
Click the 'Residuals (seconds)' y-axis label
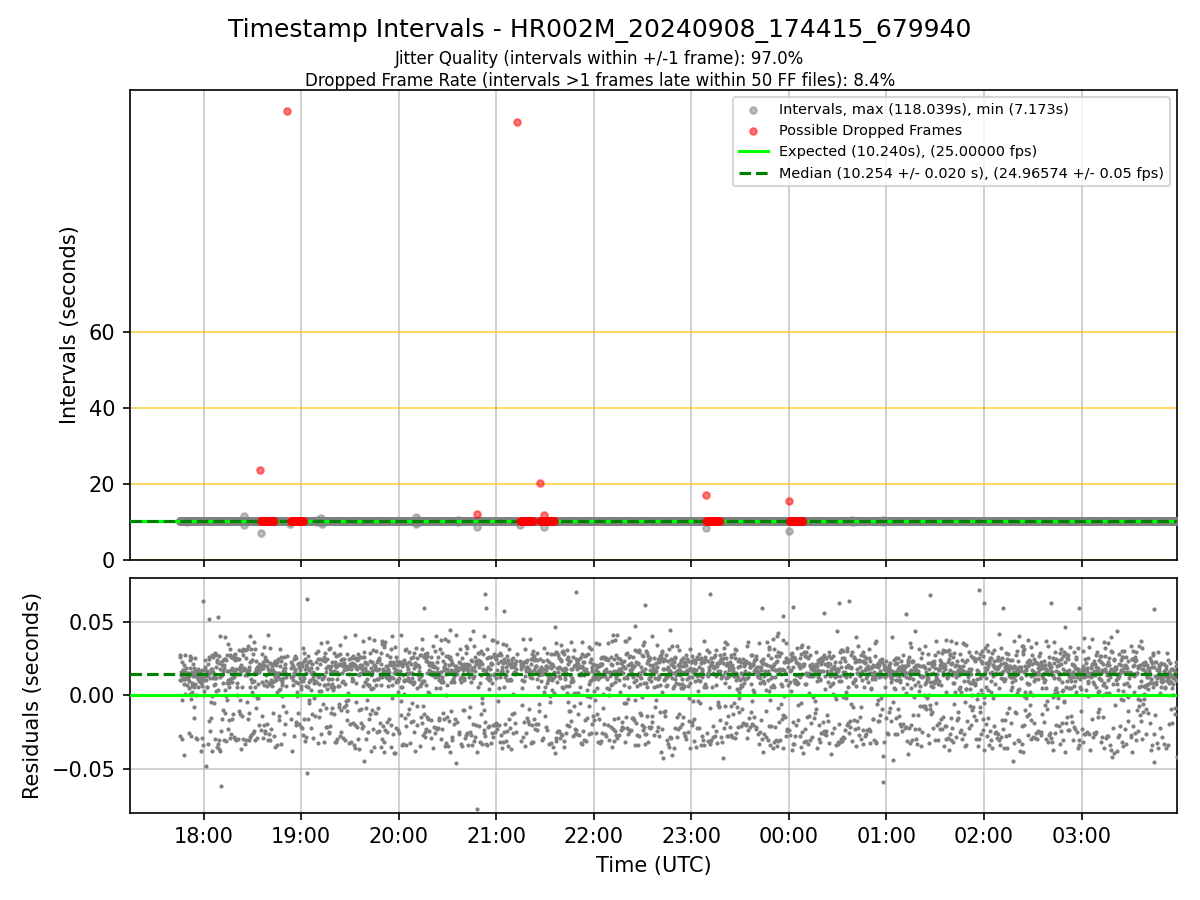click(31, 696)
